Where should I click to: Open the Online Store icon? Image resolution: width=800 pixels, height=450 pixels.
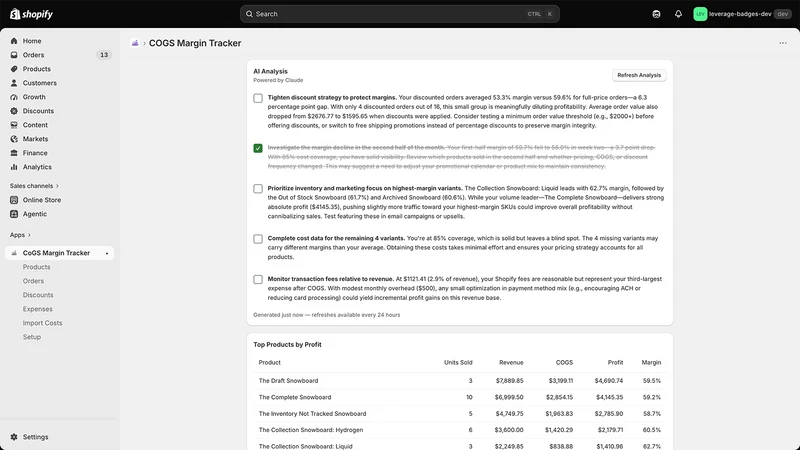coord(14,200)
